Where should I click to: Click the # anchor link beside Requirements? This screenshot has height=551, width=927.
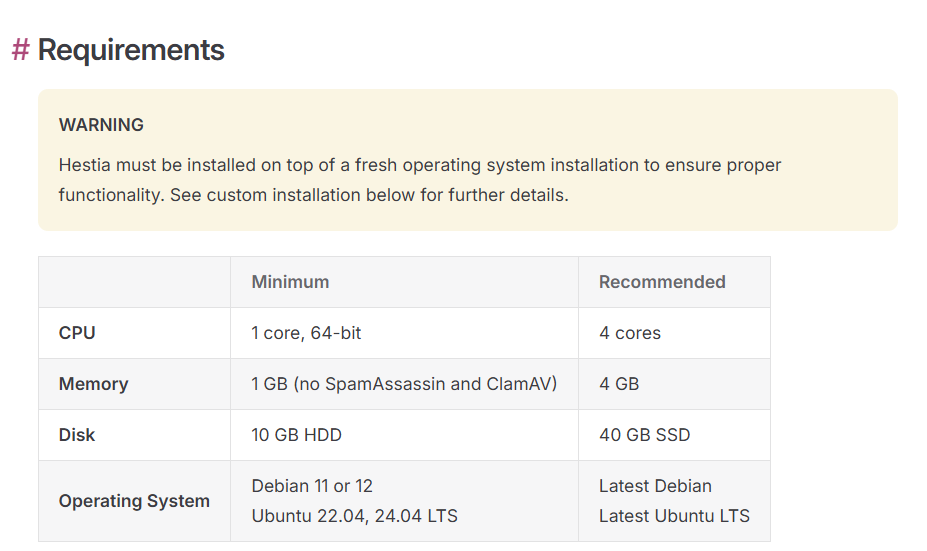(x=20, y=50)
